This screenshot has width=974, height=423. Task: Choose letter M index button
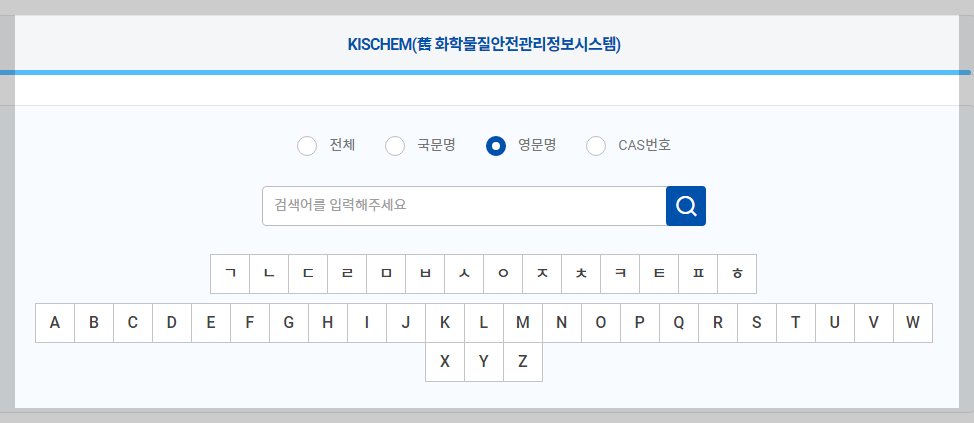(x=523, y=323)
